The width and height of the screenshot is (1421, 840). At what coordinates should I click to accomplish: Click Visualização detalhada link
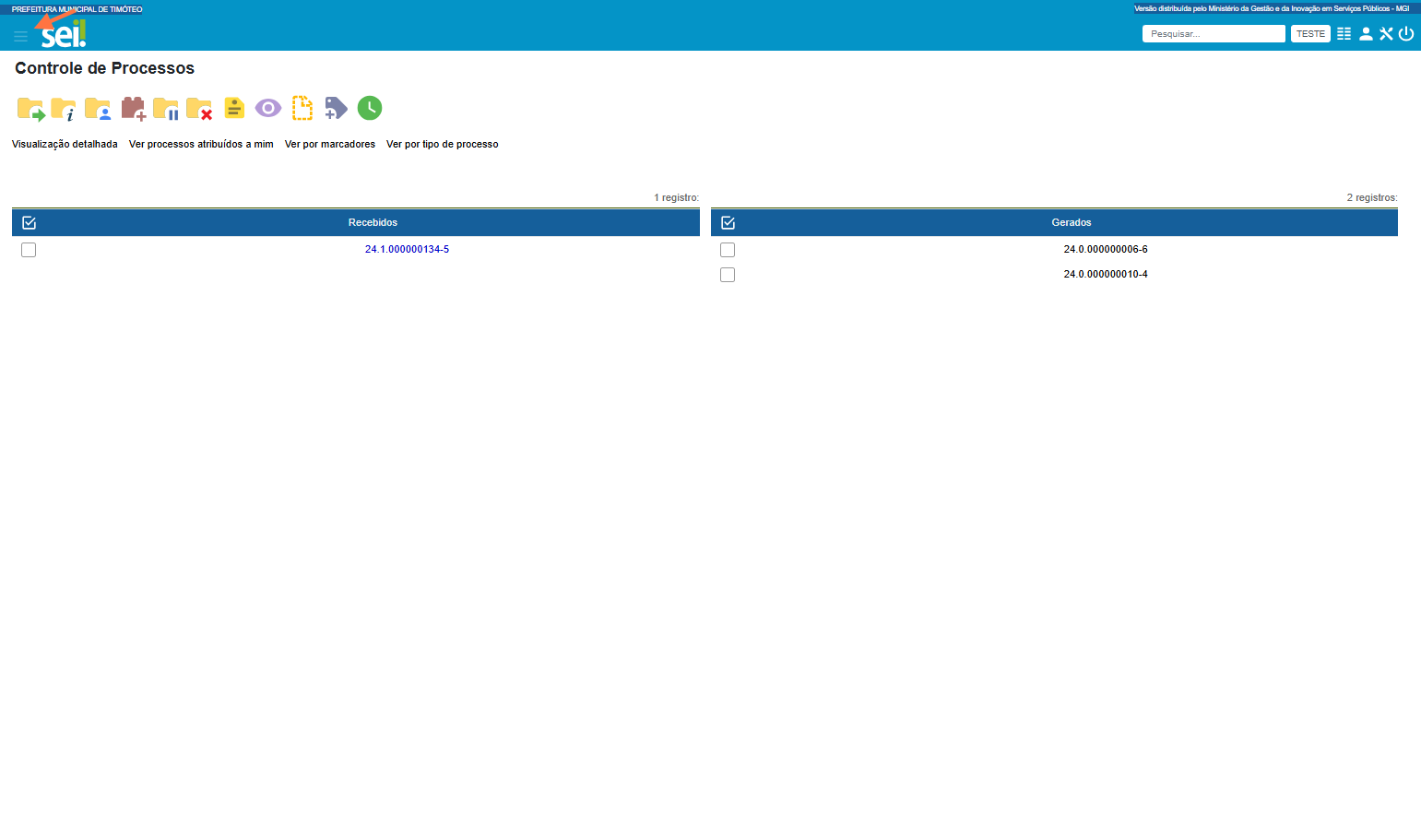coord(65,144)
